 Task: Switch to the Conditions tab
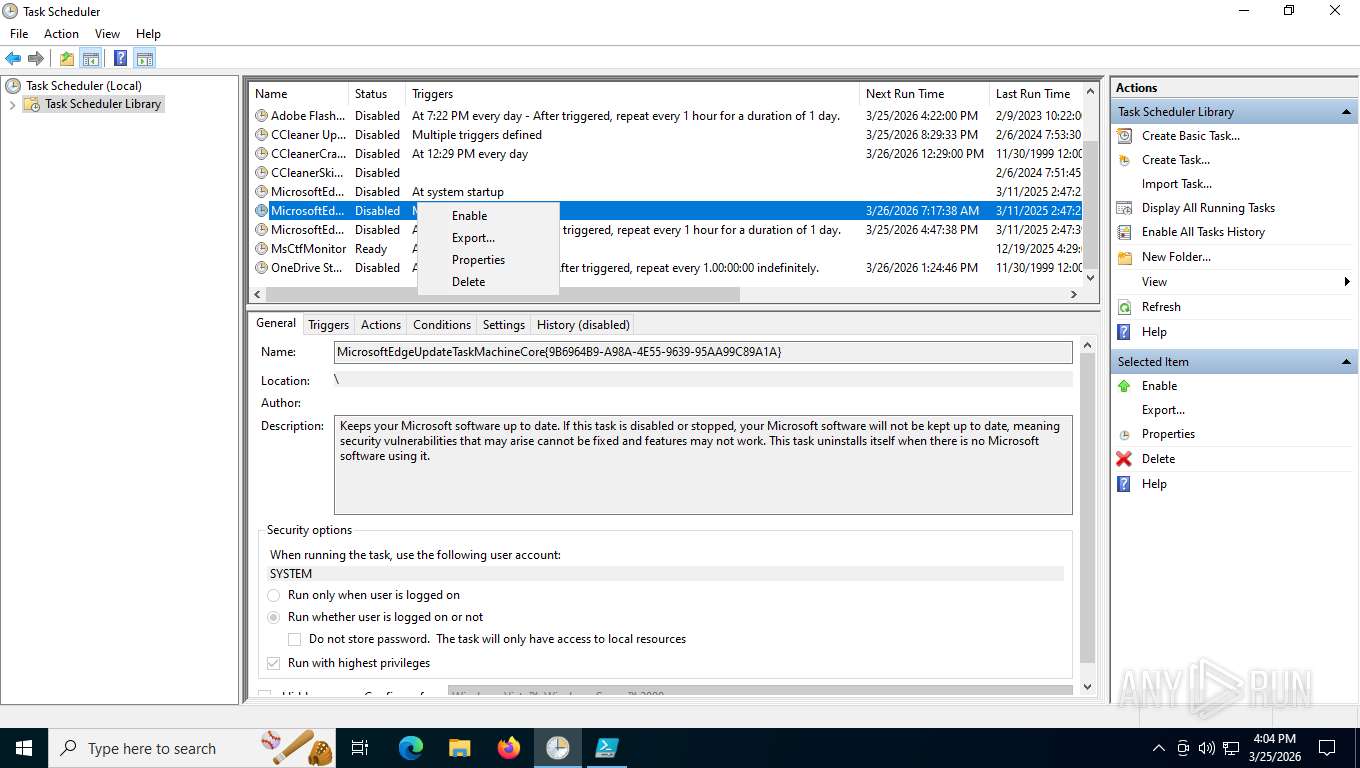click(442, 325)
